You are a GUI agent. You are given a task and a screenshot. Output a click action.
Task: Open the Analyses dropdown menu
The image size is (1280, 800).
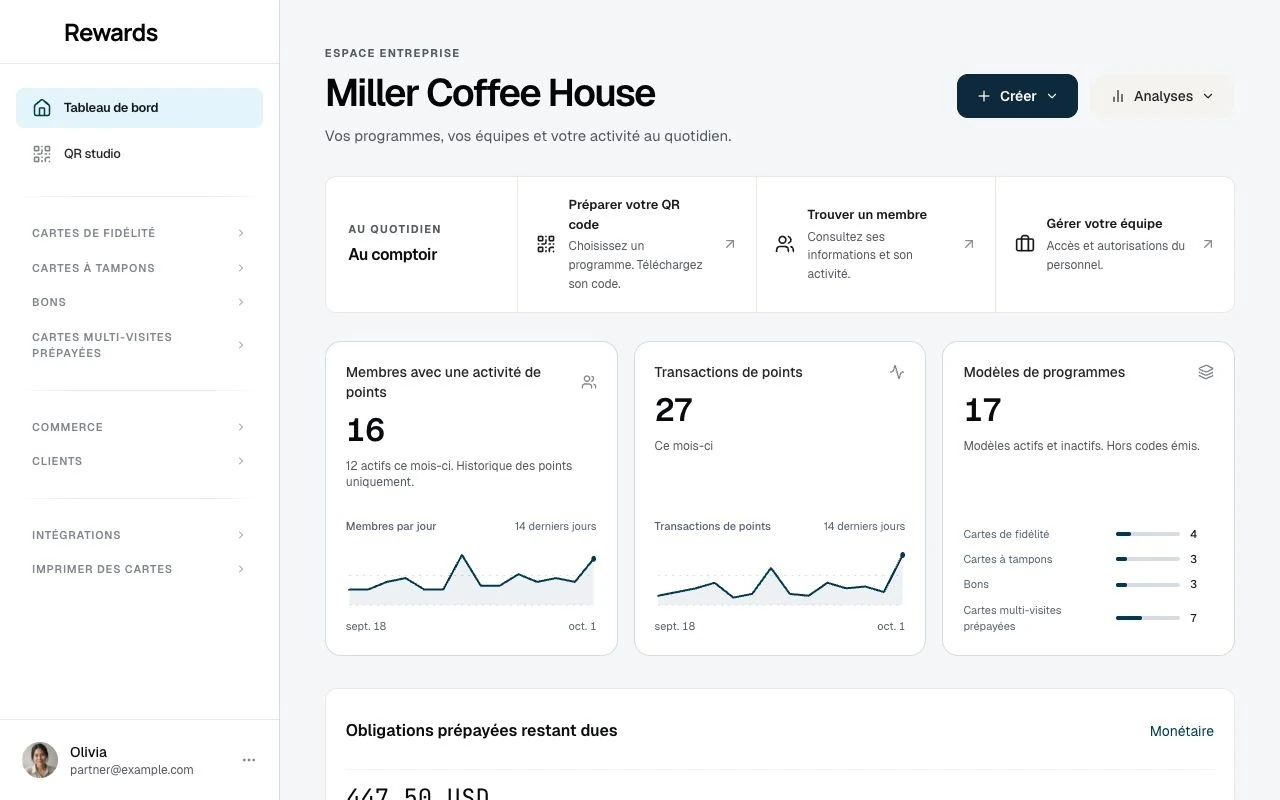[x=1162, y=96]
